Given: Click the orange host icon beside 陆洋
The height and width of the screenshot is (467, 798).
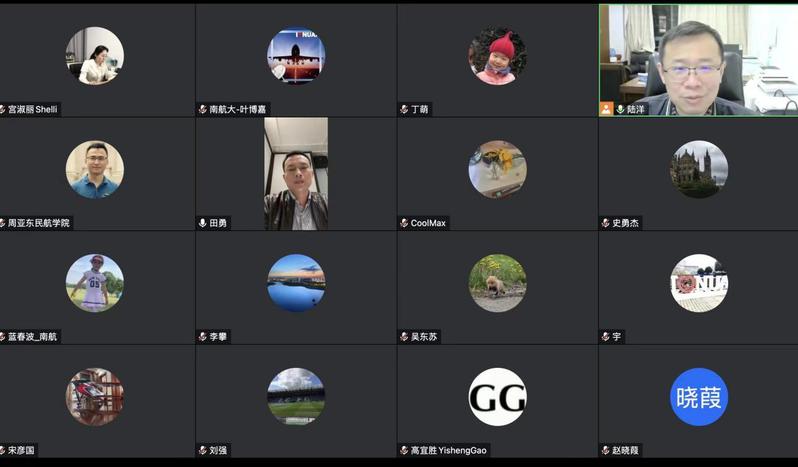Looking at the screenshot, I should click(606, 109).
